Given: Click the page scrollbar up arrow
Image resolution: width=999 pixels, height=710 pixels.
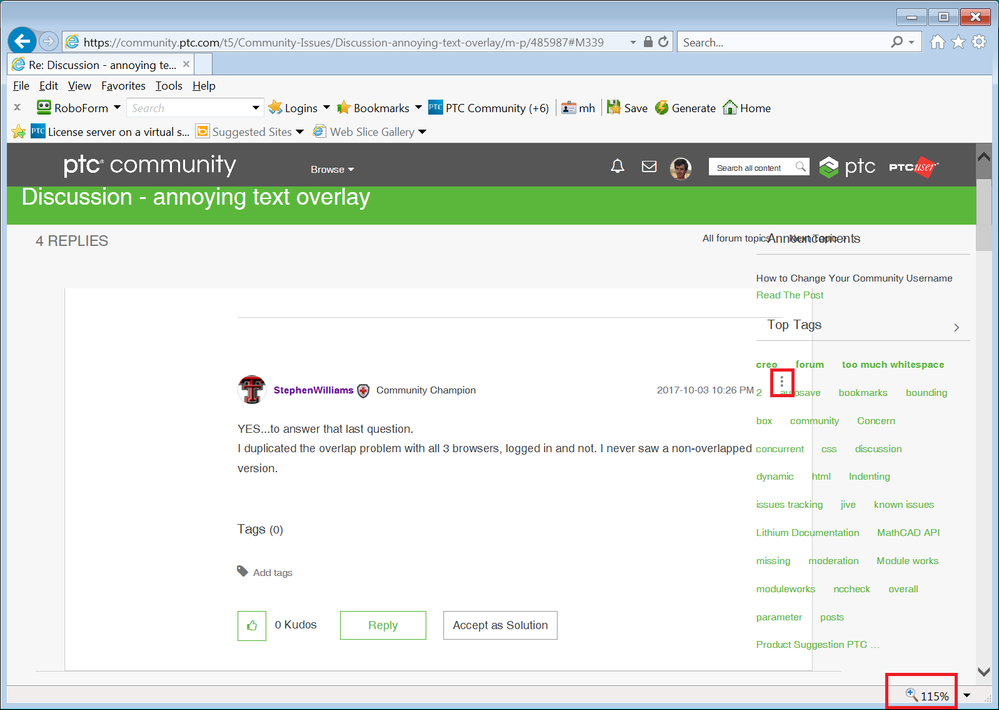Looking at the screenshot, I should pos(984,156).
